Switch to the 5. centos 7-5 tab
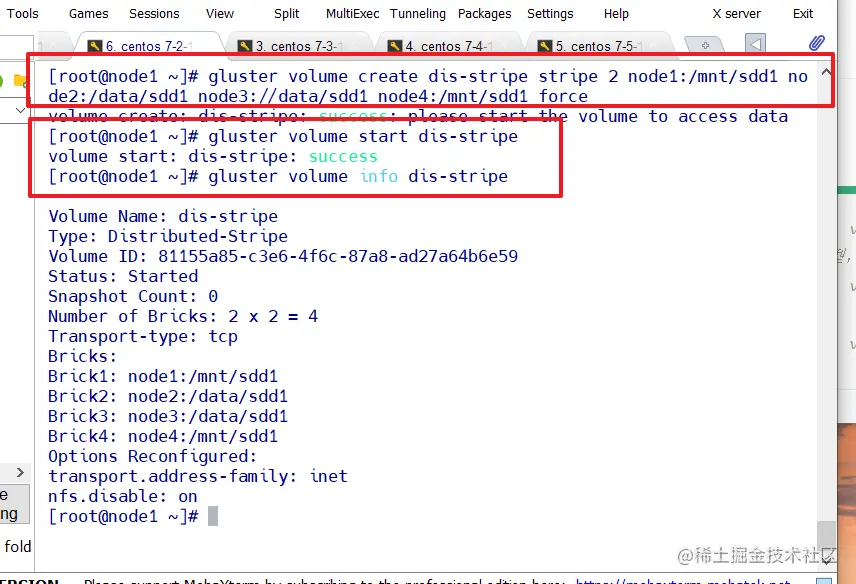856x584 pixels. click(x=598, y=46)
